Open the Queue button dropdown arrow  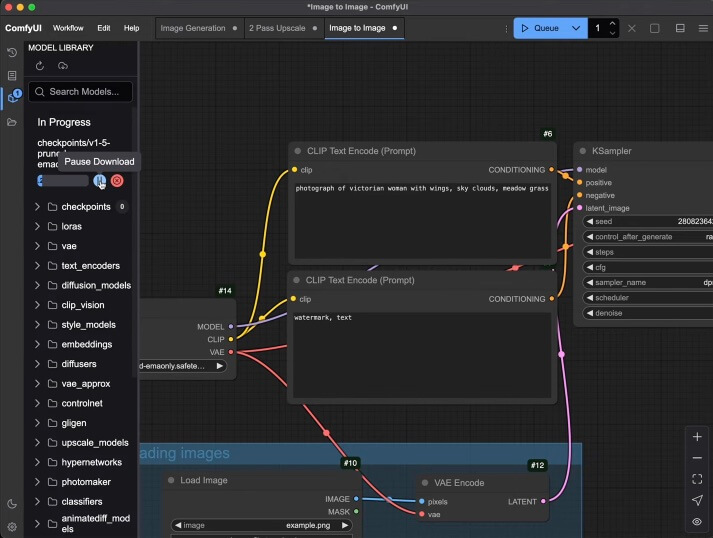tap(575, 28)
